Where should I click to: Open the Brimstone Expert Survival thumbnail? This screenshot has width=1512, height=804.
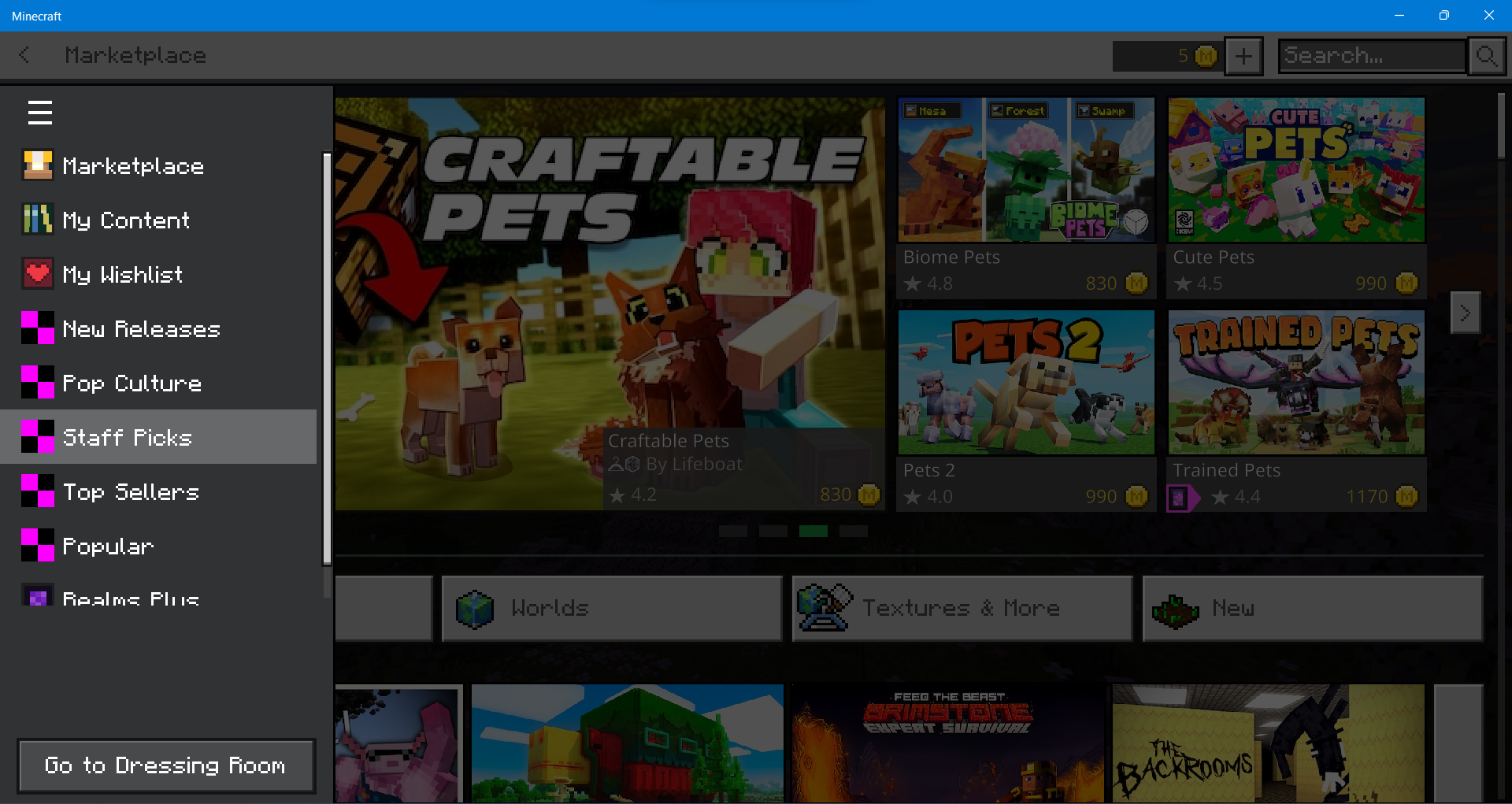948,744
